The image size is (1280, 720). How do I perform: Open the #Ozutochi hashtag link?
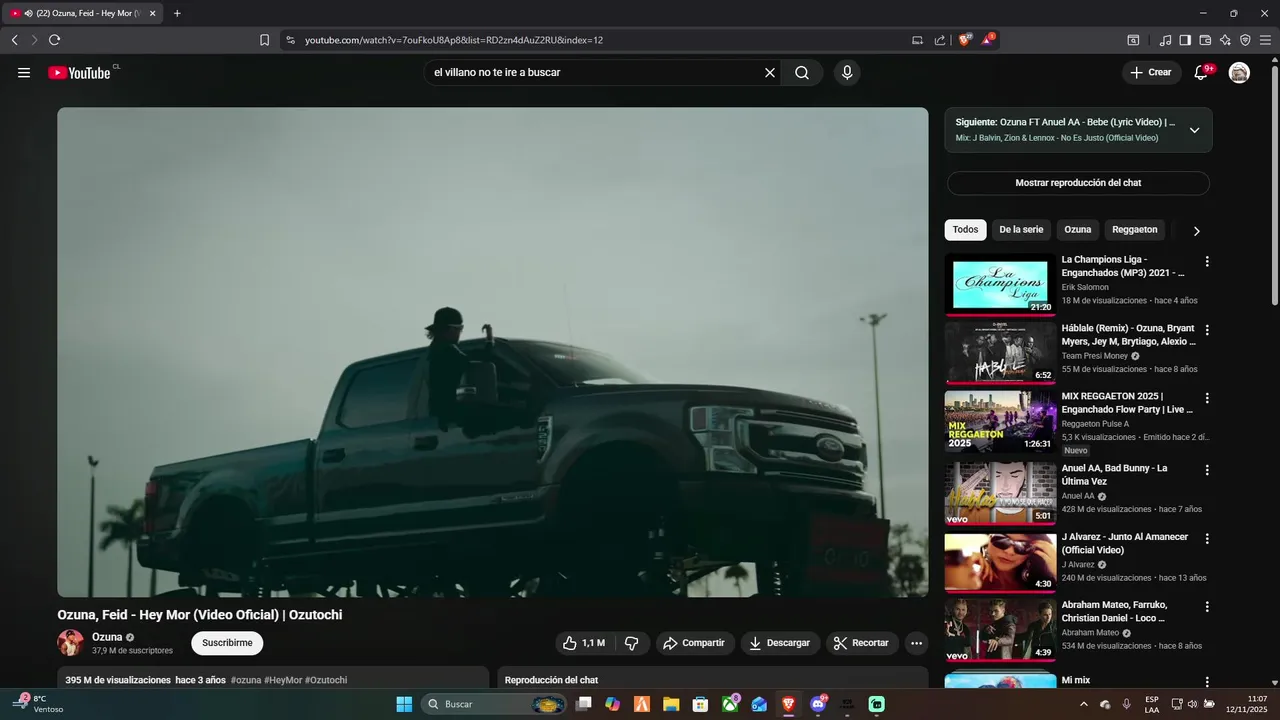click(x=326, y=680)
